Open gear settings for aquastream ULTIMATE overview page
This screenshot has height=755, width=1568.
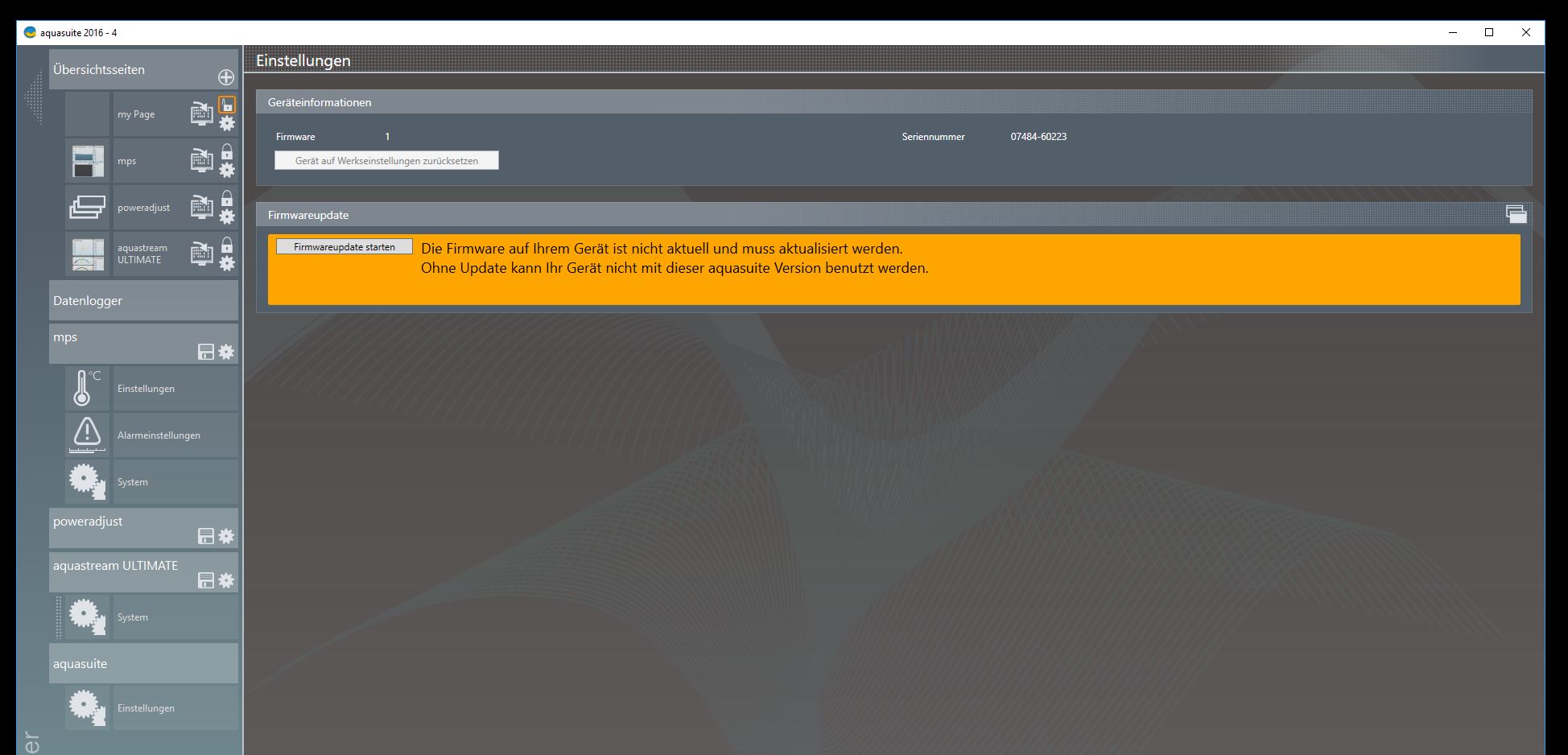pos(228,263)
